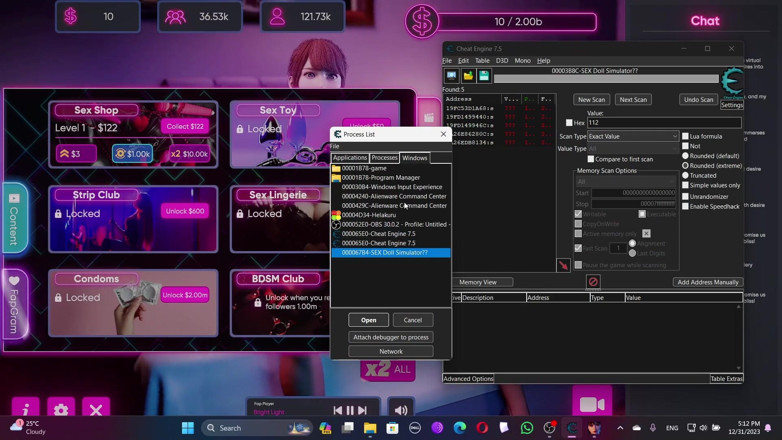The height and width of the screenshot is (440, 782).
Task: Click the Cheat Engine logo in corner
Action: [732, 82]
